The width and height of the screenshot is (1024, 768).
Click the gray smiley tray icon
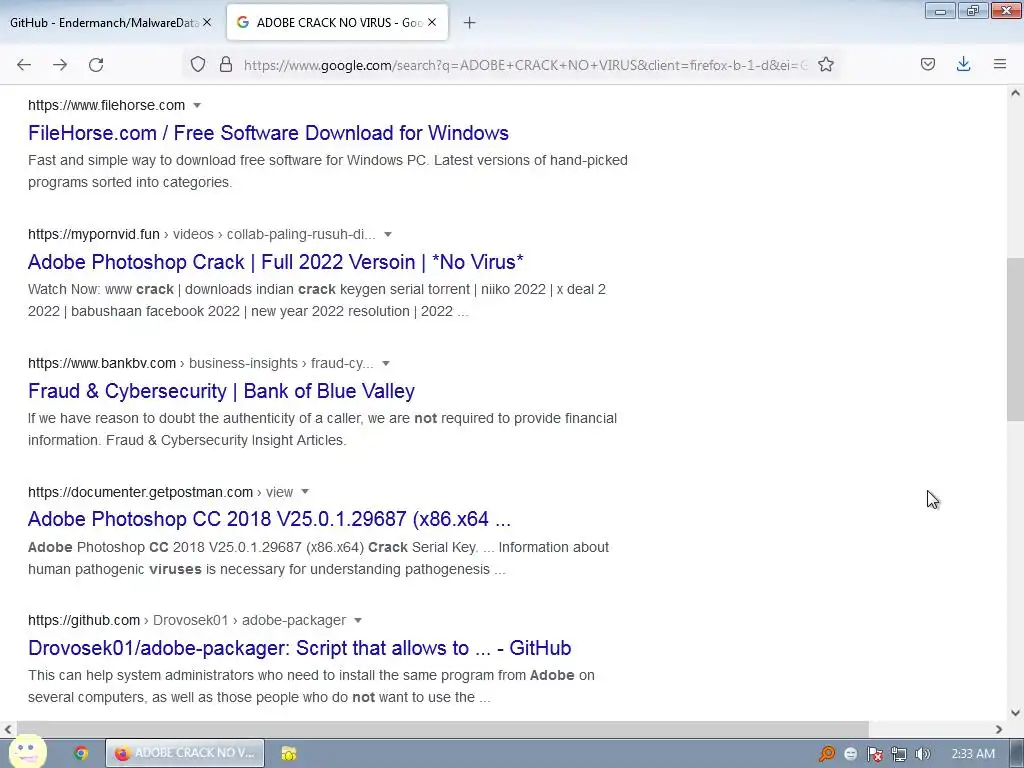[850, 754]
